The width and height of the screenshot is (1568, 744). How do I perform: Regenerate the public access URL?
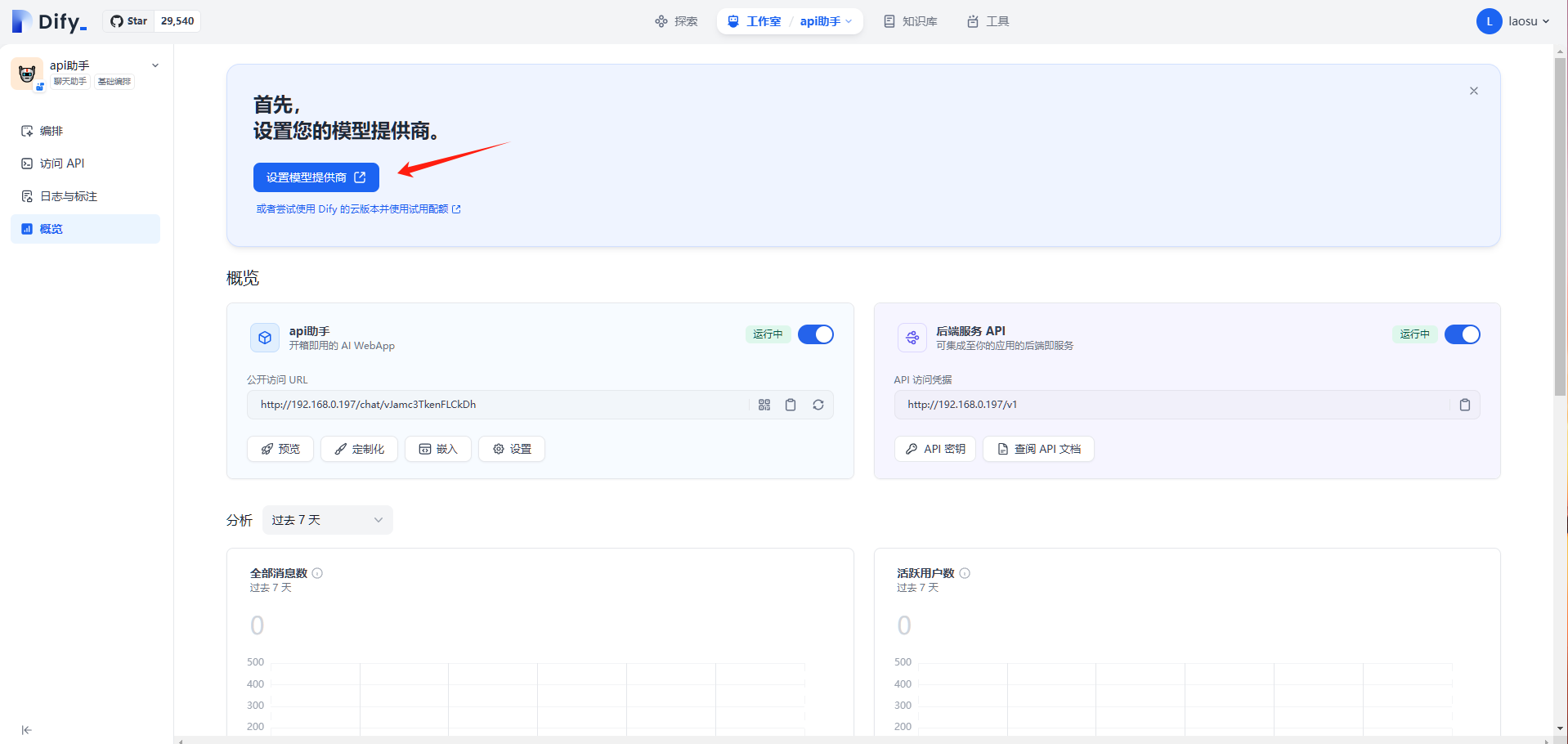[818, 405]
